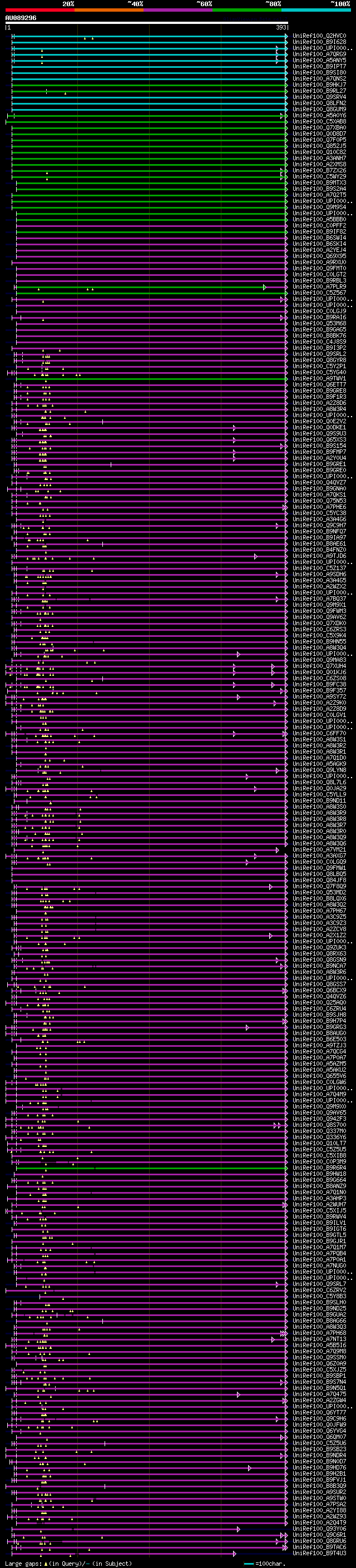This screenshot has height=1568, width=356.
Task: Select UniRef100_C6FF70 hit label
Action: point(319,733)
